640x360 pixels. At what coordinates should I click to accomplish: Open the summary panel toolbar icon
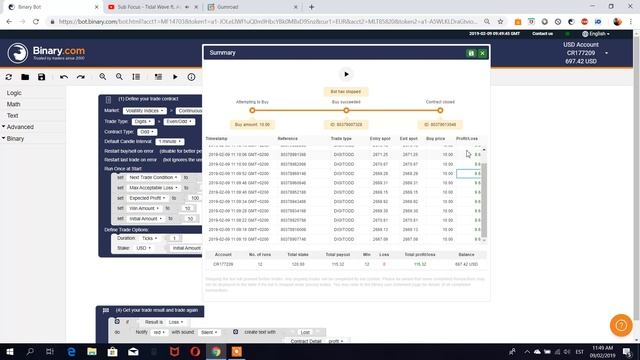tap(158, 77)
